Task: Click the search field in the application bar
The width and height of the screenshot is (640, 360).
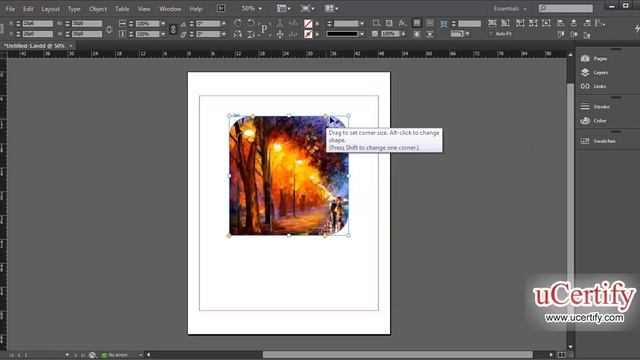Action: (566, 8)
